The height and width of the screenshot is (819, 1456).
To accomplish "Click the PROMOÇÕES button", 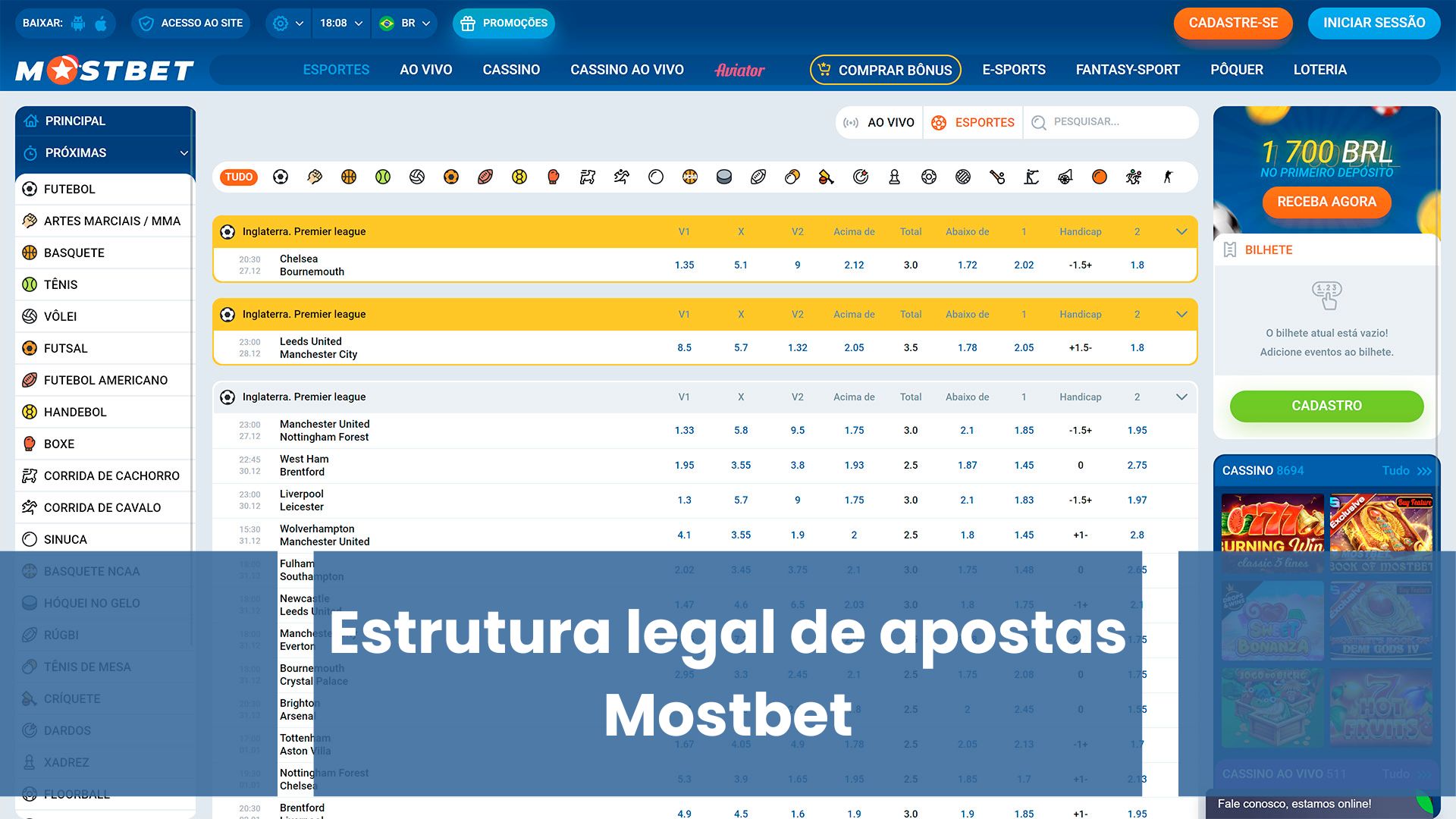I will click(504, 24).
